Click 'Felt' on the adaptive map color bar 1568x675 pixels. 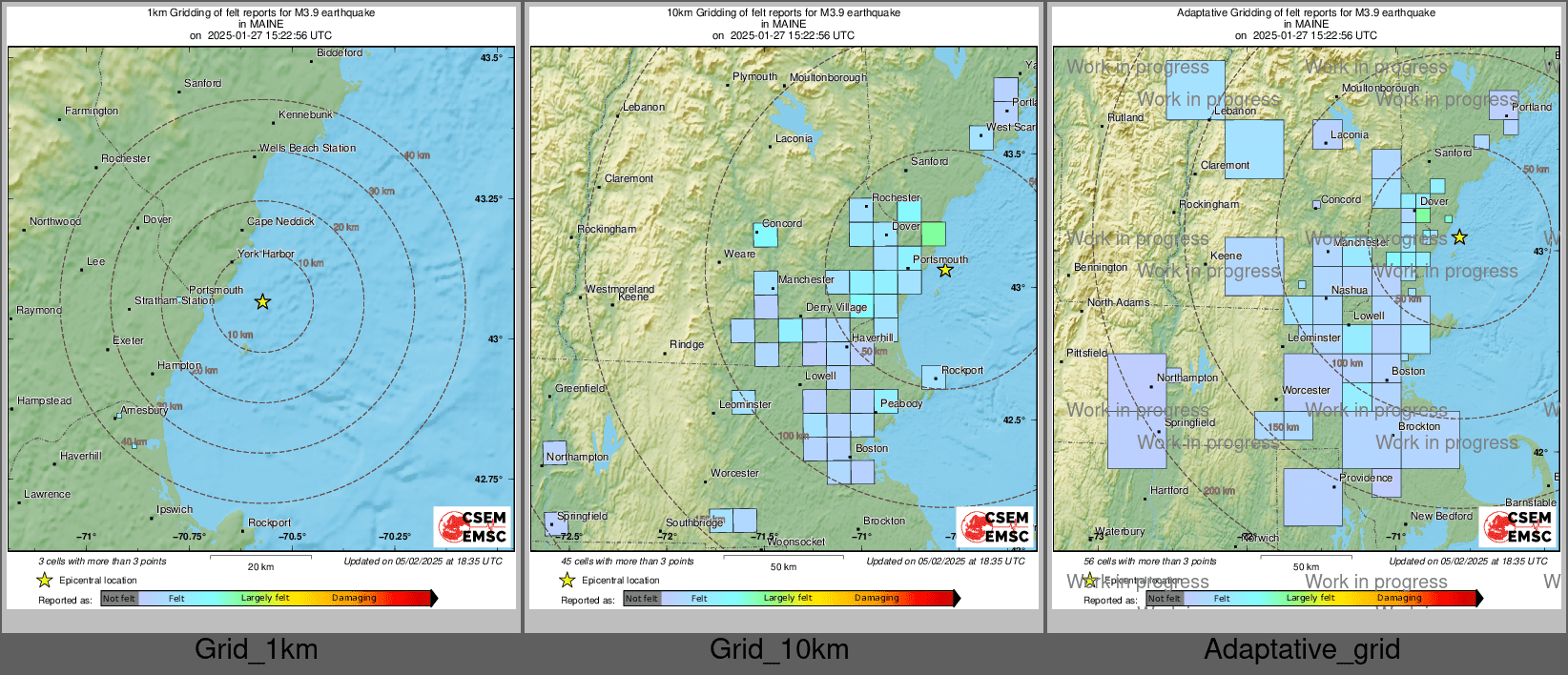click(x=1222, y=599)
